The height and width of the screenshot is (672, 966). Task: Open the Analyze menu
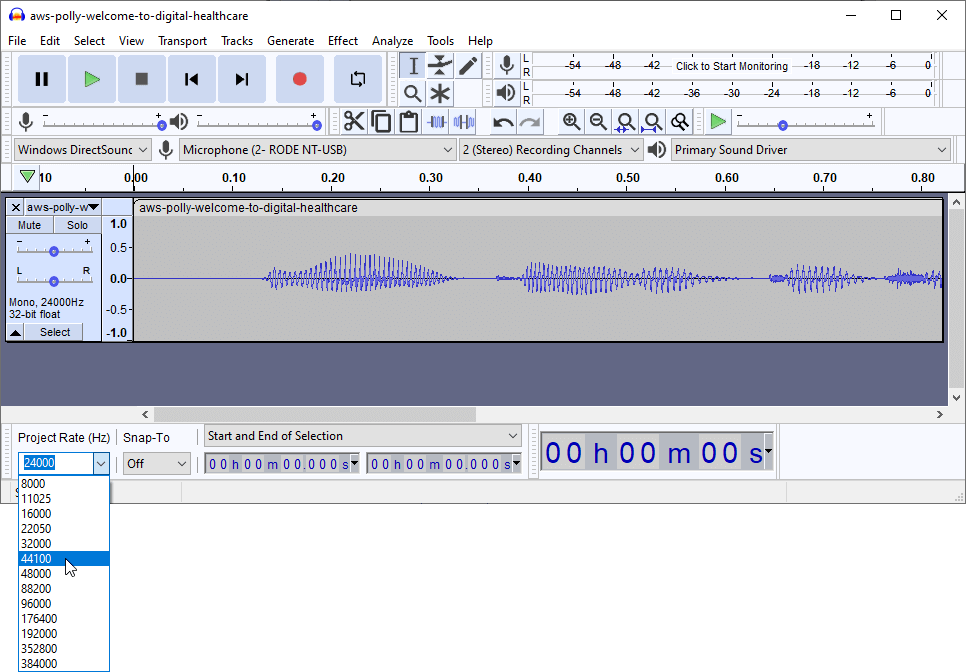[392, 41]
